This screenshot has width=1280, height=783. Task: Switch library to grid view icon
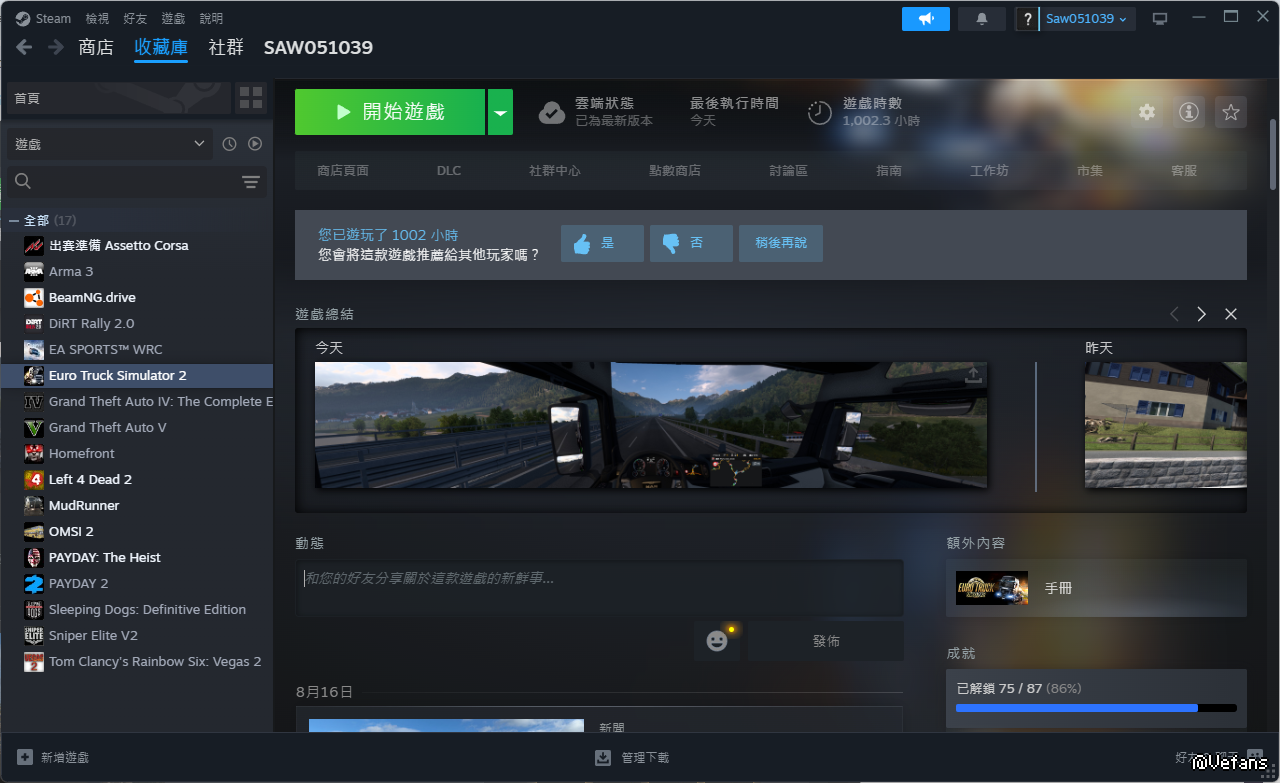(x=251, y=98)
